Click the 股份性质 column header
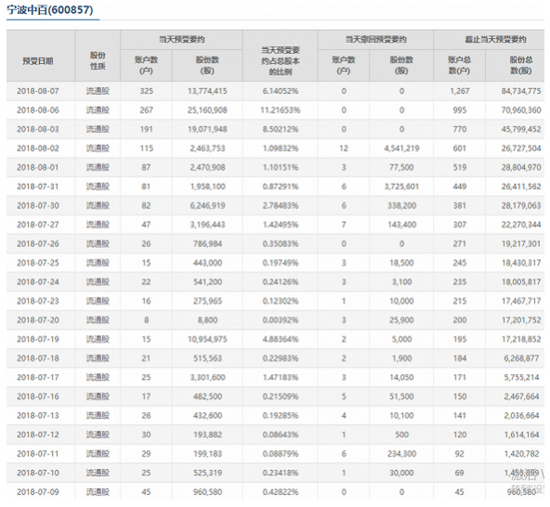The width and height of the screenshot is (550, 507). pyautogui.click(x=98, y=61)
